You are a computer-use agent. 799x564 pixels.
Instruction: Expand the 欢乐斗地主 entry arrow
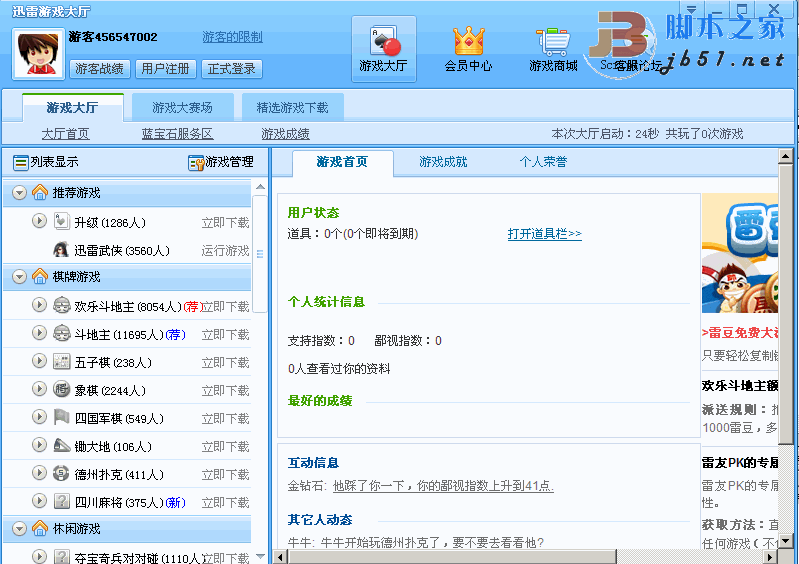click(x=39, y=305)
